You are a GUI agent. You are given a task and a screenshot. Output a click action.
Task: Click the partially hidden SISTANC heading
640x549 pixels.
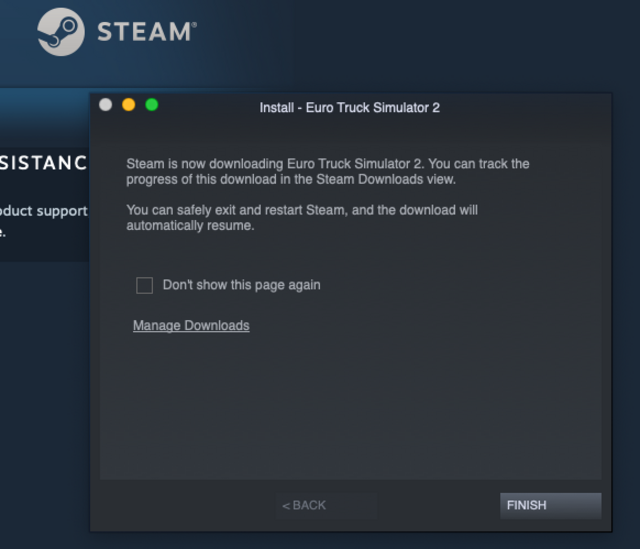coord(44,163)
